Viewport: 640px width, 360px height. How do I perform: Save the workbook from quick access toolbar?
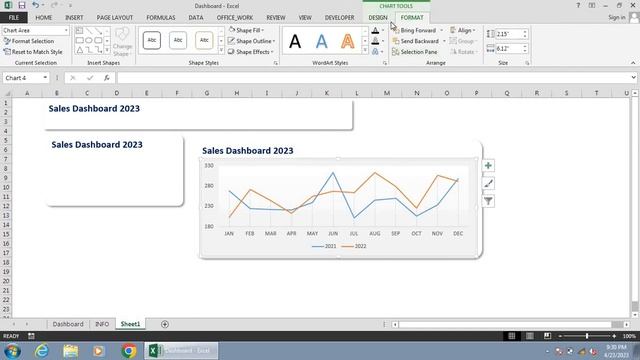[x=22, y=6]
